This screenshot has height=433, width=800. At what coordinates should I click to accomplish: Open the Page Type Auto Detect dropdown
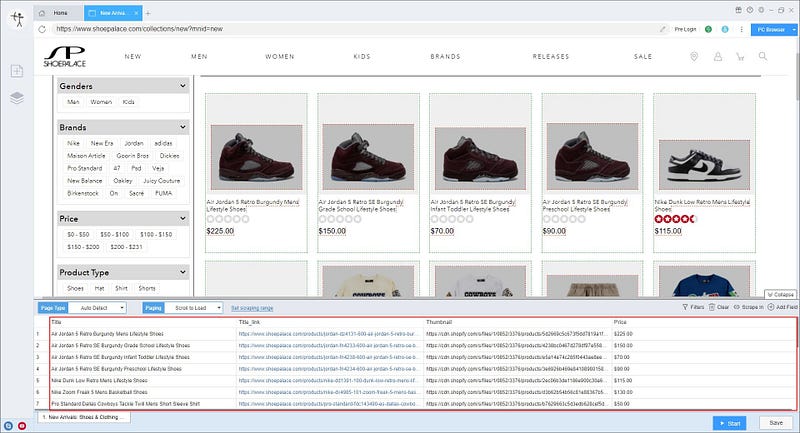click(x=97, y=308)
